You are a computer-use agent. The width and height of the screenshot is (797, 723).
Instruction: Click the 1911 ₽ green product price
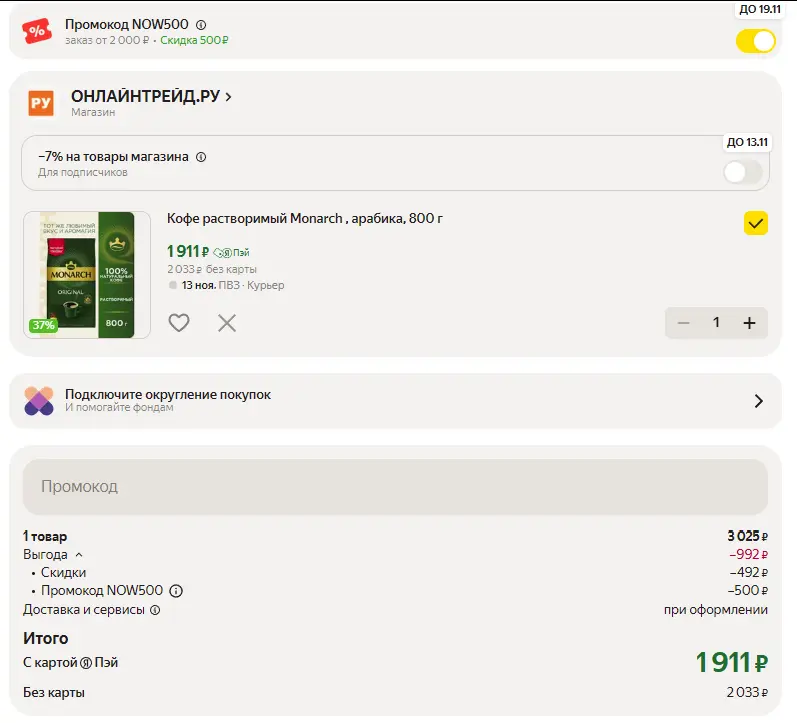(x=188, y=251)
